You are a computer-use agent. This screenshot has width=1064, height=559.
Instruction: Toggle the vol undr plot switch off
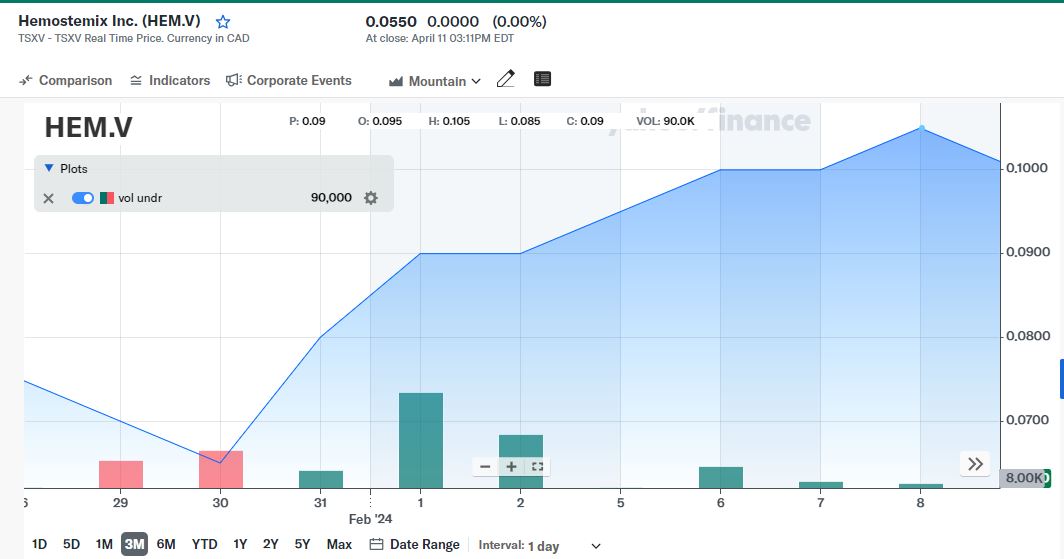[83, 198]
